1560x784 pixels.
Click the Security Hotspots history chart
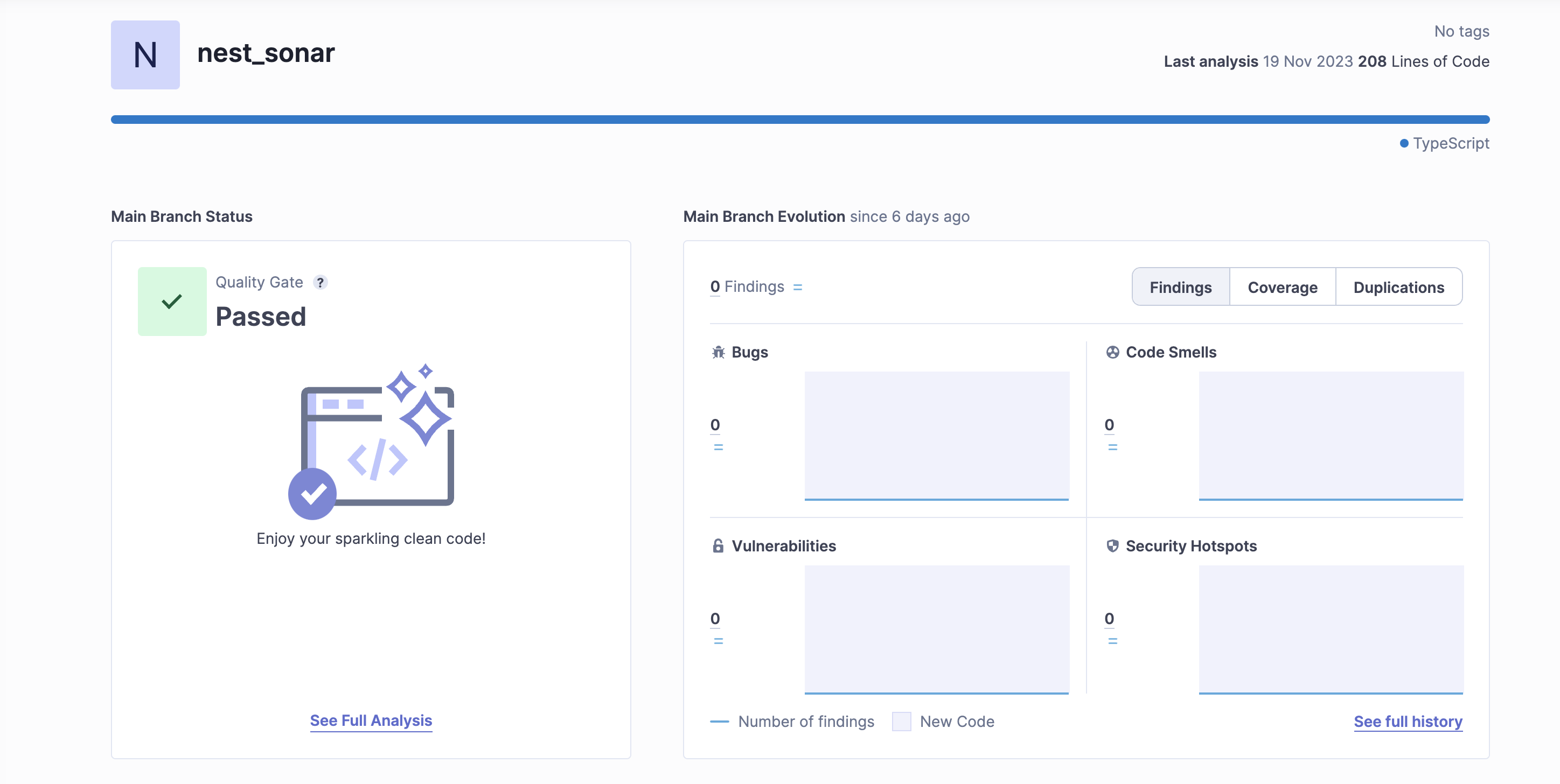1331,629
